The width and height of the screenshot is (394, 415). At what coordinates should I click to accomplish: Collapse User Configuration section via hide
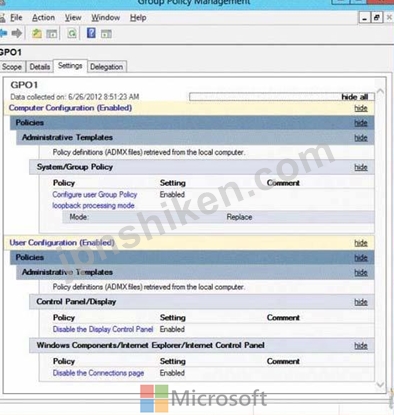tap(361, 243)
